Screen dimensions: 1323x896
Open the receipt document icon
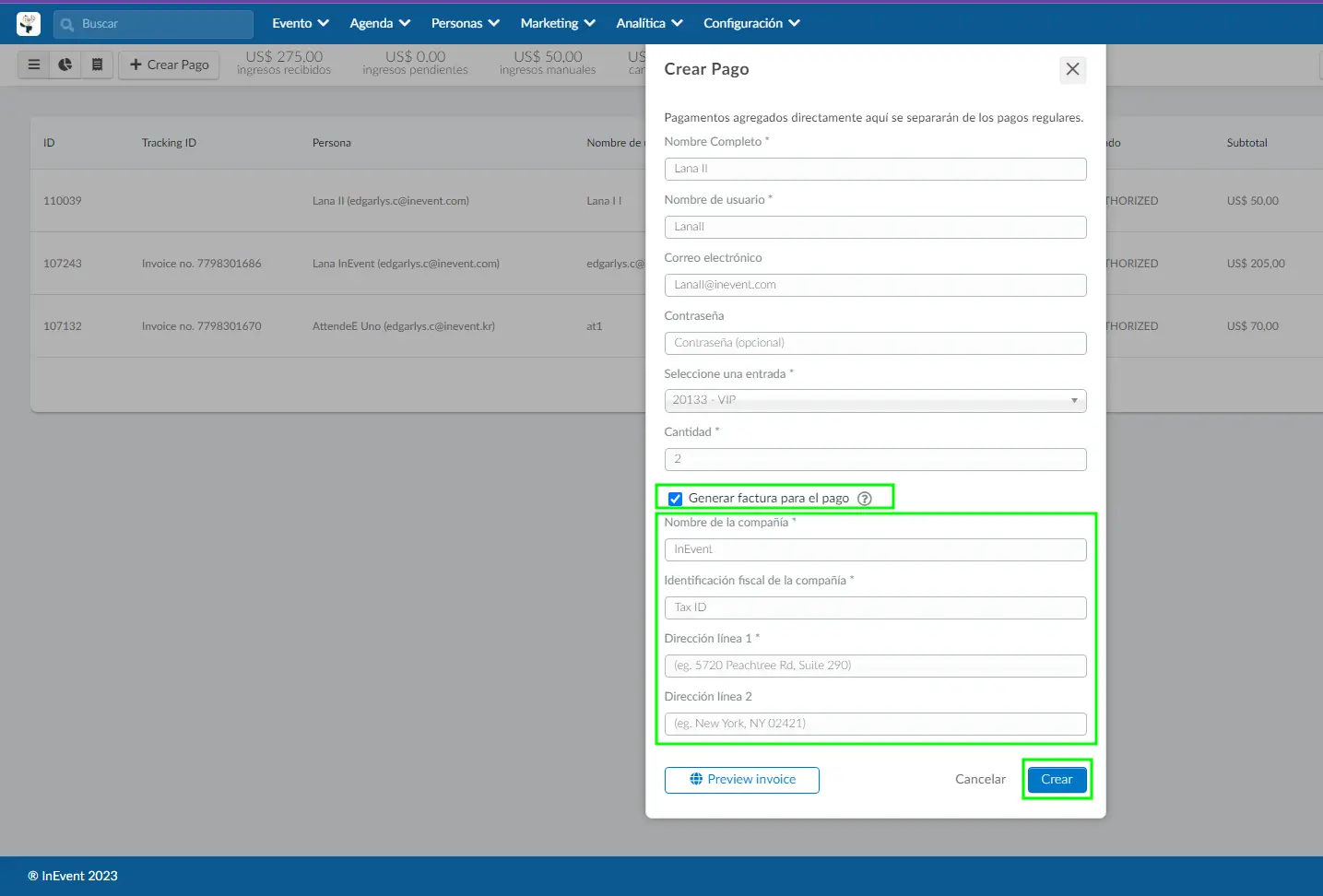97,65
